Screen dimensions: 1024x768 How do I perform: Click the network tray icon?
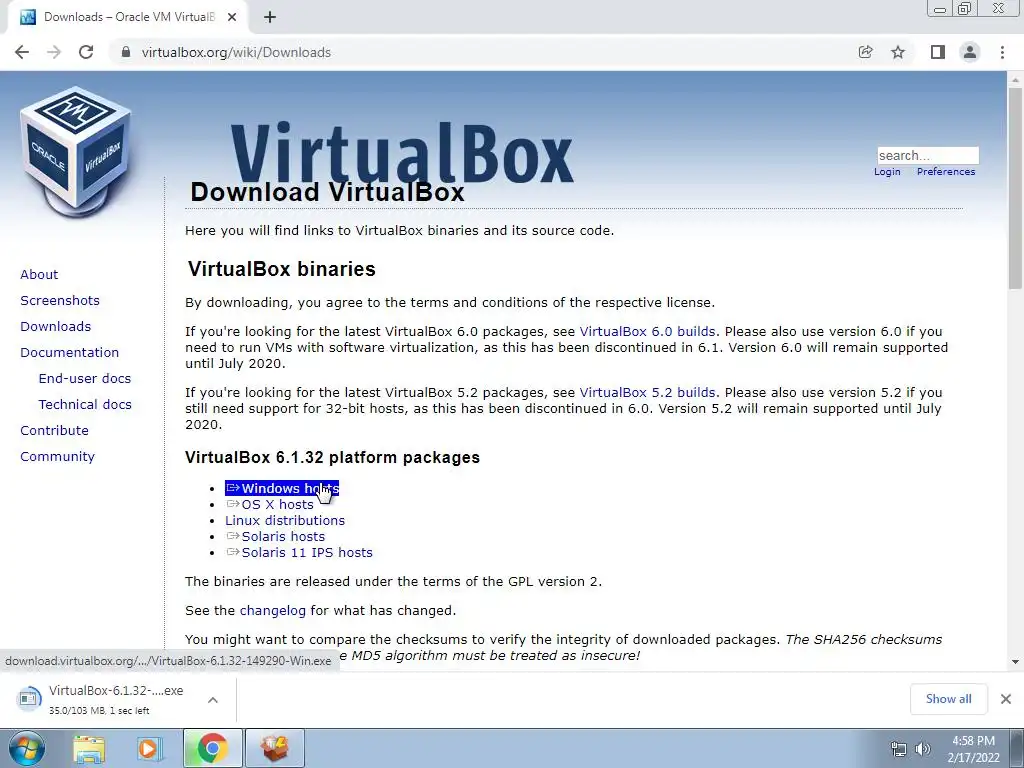[x=899, y=749]
